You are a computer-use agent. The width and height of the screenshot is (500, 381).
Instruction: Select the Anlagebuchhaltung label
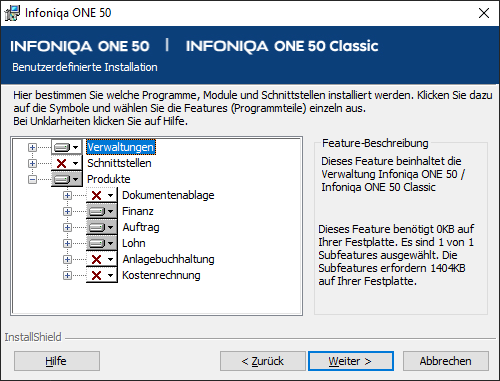pos(168,259)
